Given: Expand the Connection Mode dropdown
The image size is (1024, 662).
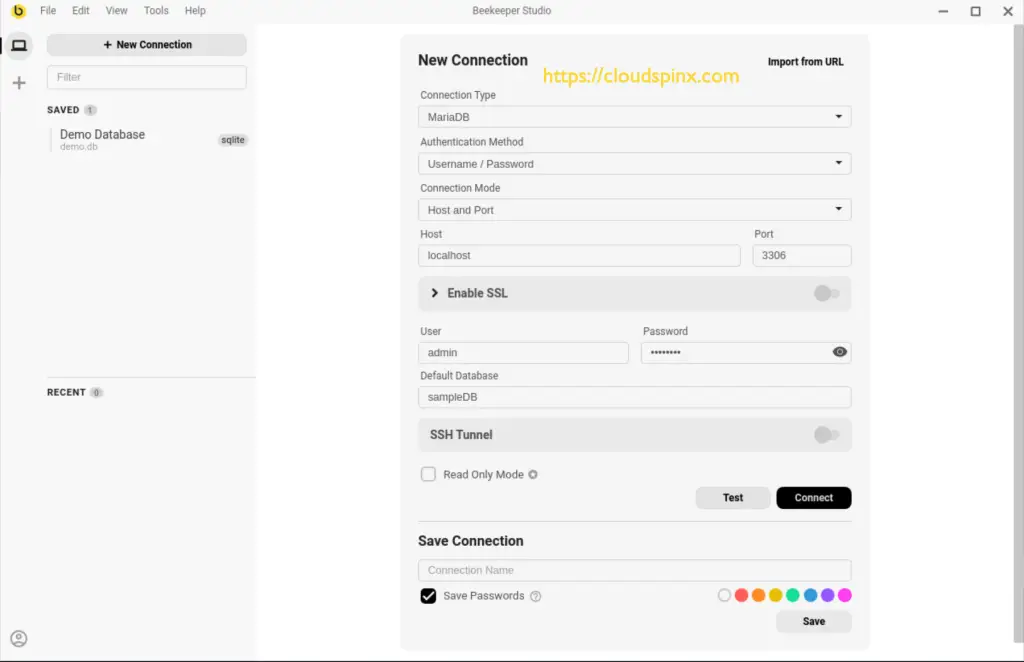Looking at the screenshot, I should 634,210.
